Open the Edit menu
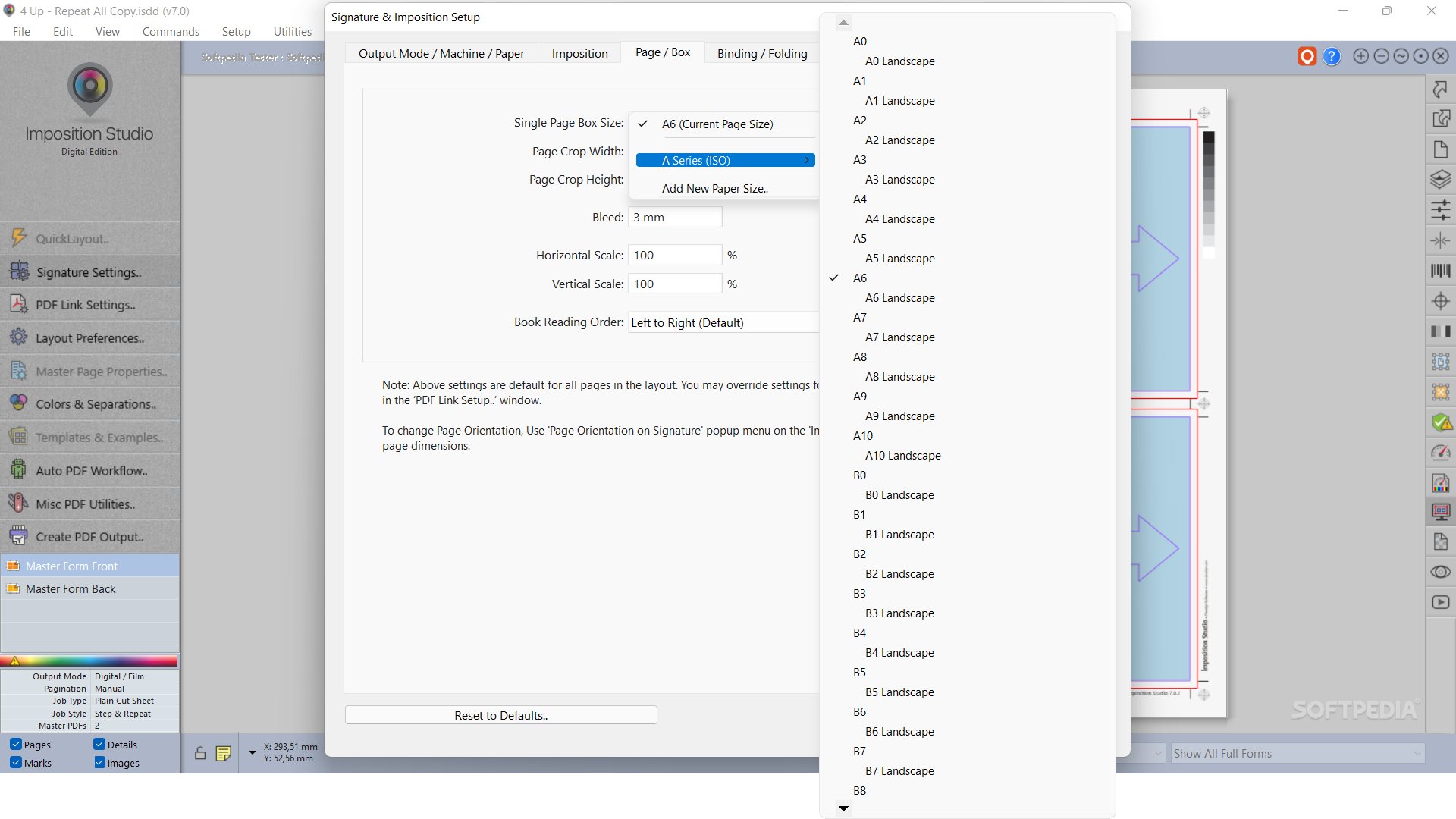The image size is (1456, 819). click(x=63, y=31)
